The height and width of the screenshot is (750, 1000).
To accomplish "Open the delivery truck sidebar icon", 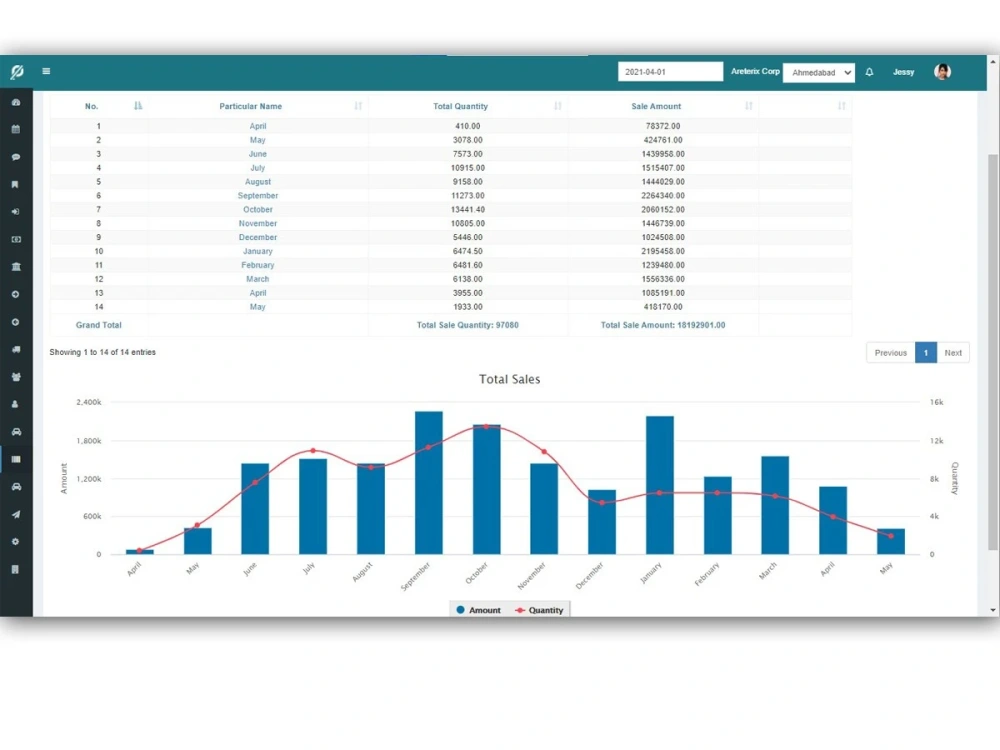I will tap(16, 349).
